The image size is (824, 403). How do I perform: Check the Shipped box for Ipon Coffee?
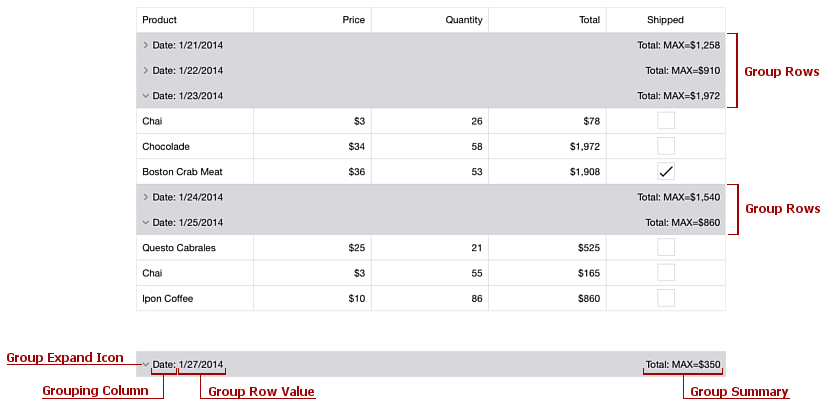click(x=666, y=298)
